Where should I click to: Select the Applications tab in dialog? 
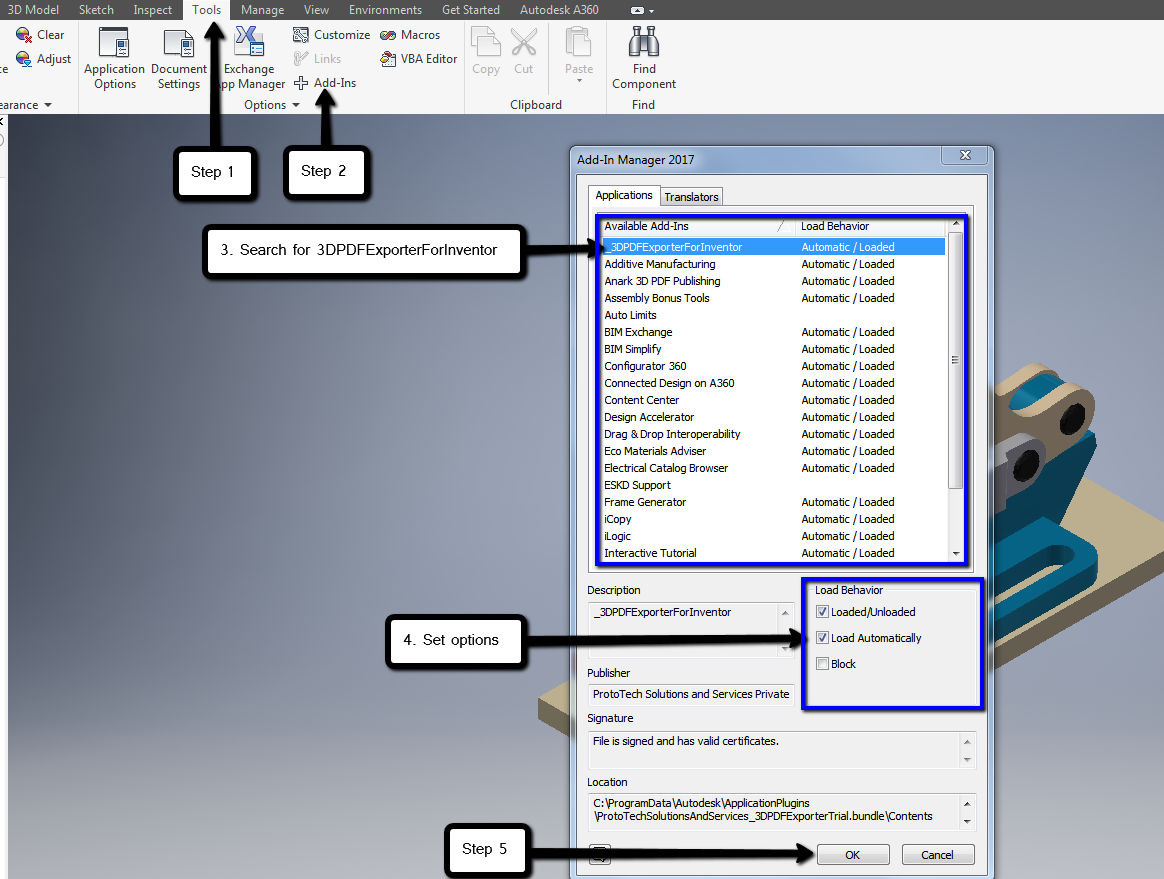click(x=624, y=195)
